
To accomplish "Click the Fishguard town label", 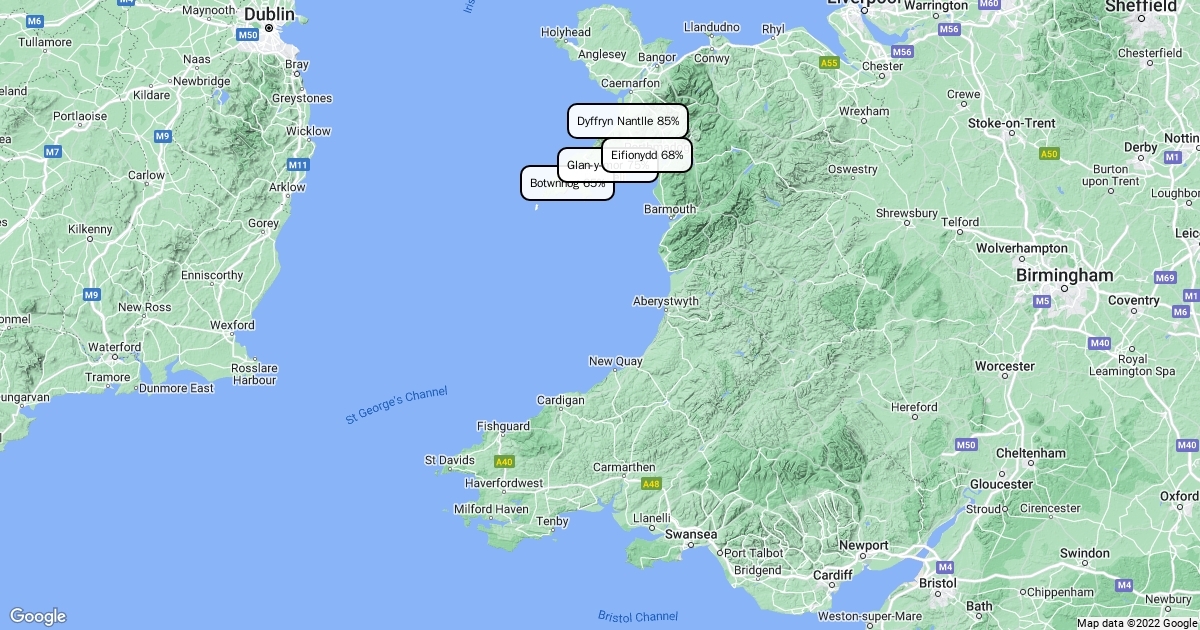I will click(x=503, y=426).
